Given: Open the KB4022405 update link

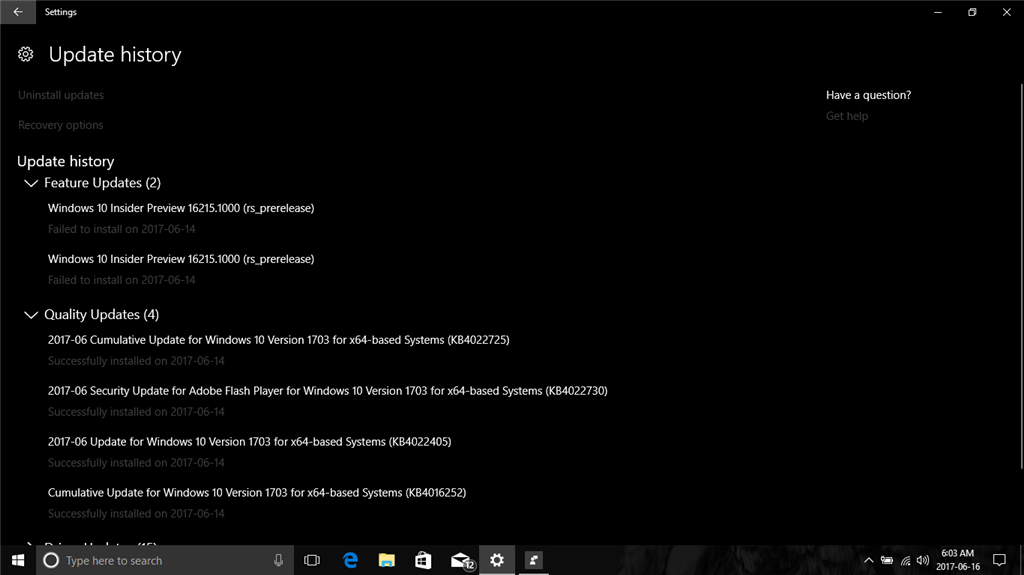Looking at the screenshot, I should pos(249,442).
